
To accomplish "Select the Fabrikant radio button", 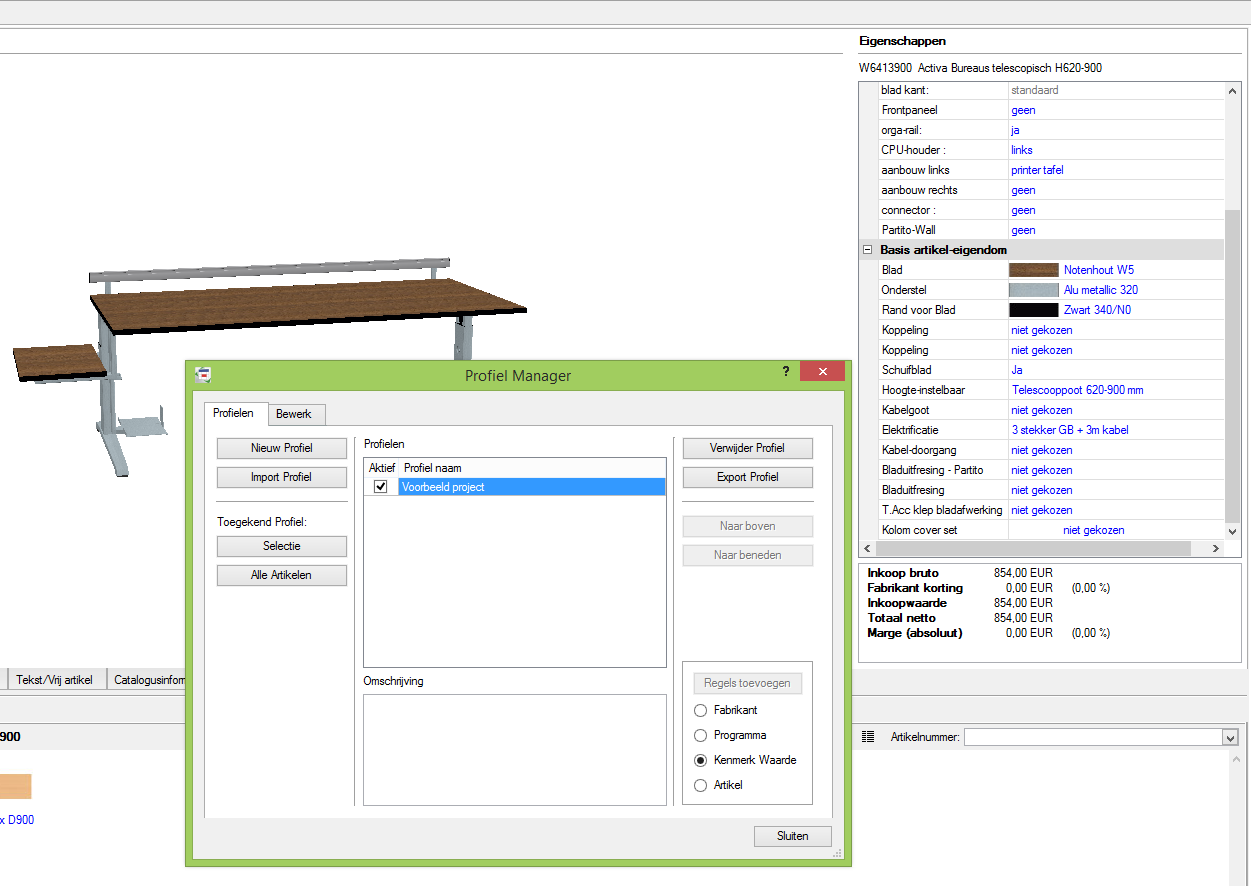I will pyautogui.click(x=700, y=710).
